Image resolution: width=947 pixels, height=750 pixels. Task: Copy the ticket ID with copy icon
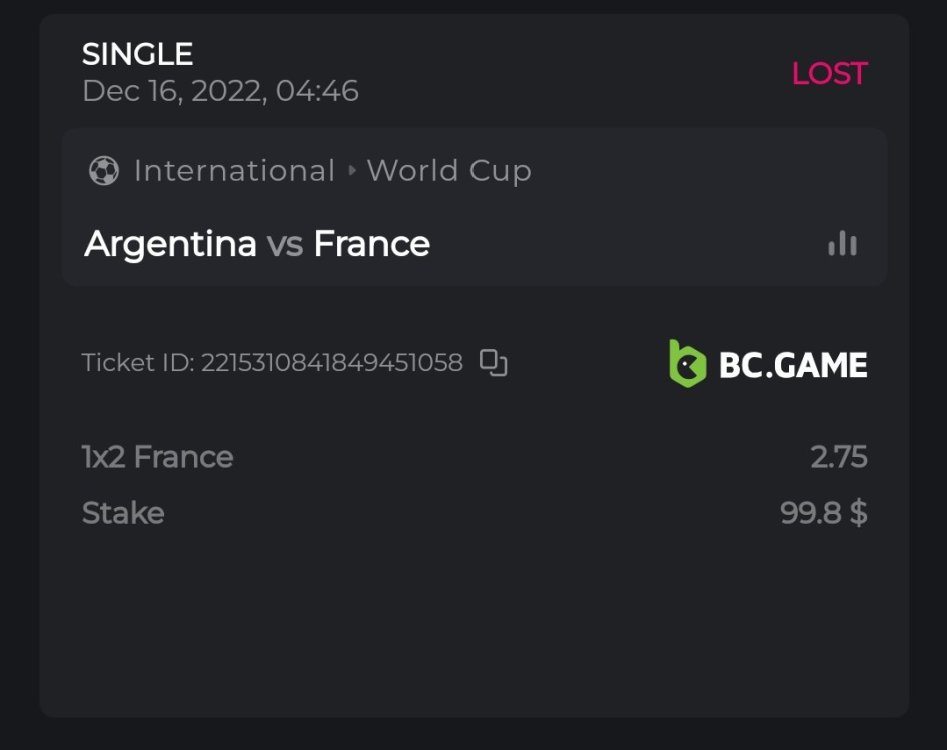pos(493,362)
